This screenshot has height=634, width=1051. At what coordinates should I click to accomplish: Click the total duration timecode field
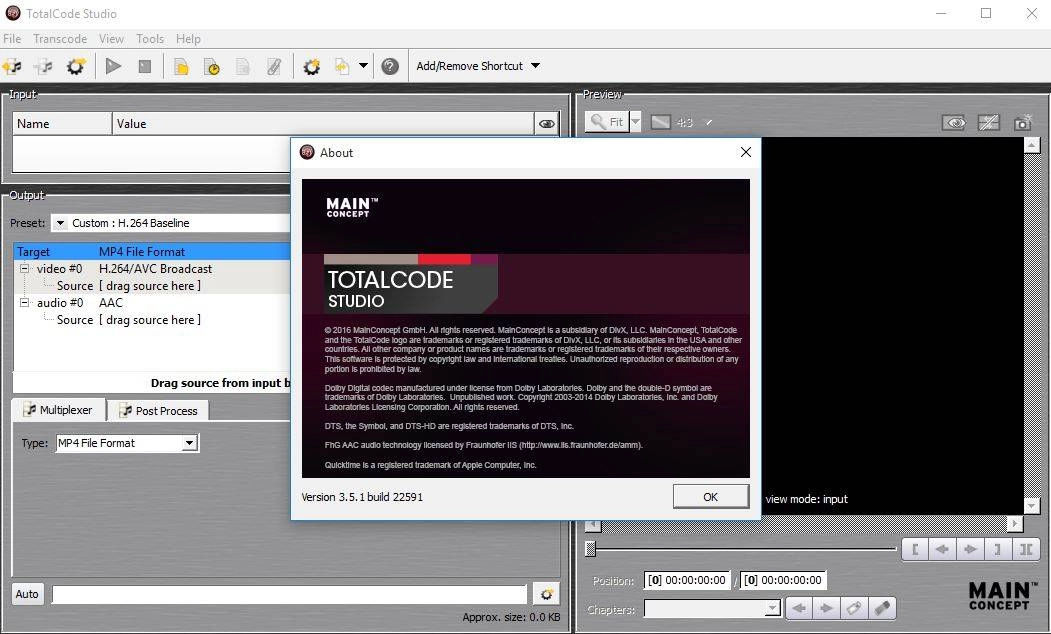(784, 580)
